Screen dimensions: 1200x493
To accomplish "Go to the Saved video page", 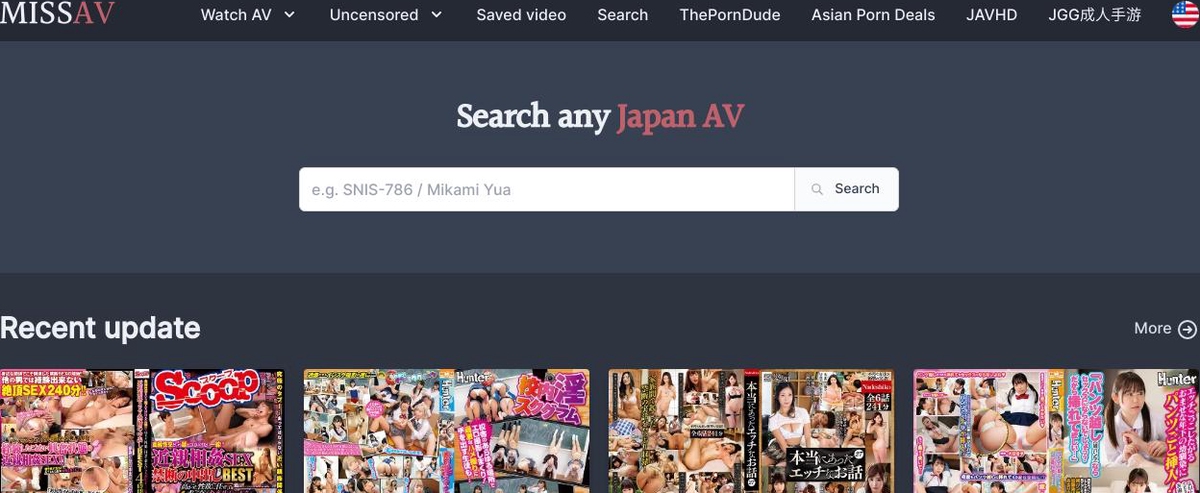I will [x=521, y=15].
